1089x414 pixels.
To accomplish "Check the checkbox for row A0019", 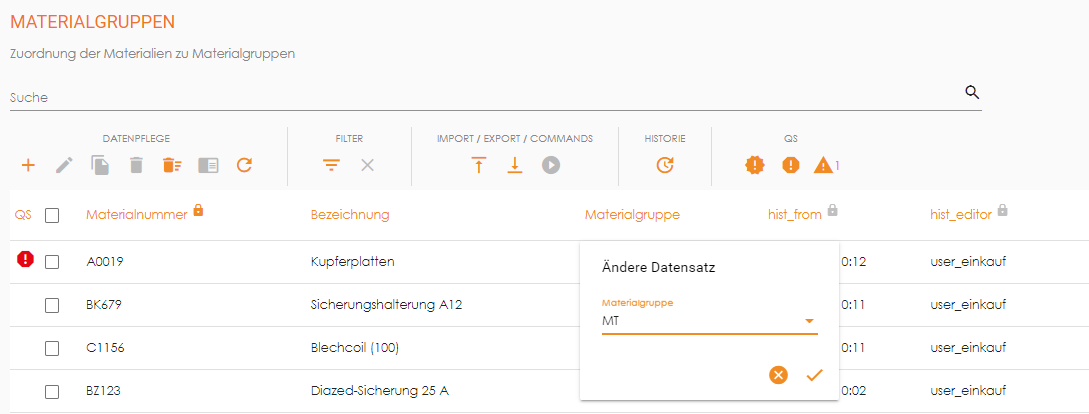I will click(52, 262).
